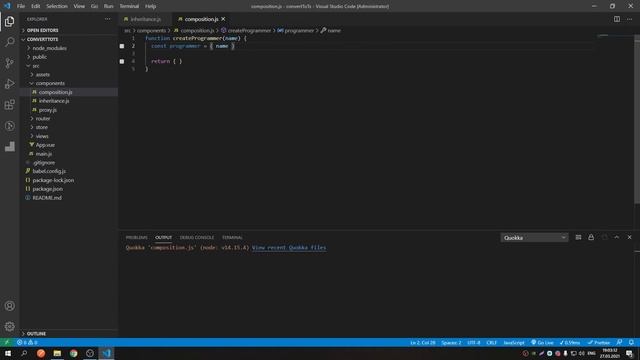640x360 pixels.
Task: Click the Ln 2, Col cursor position
Action: pos(423,342)
